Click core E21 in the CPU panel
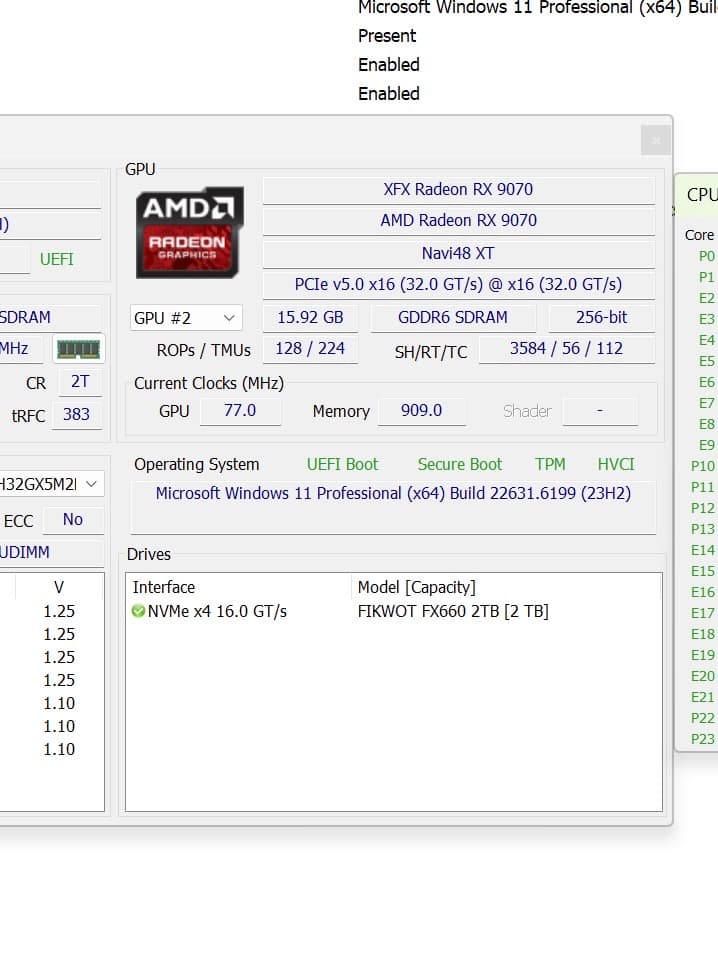 pyautogui.click(x=703, y=697)
